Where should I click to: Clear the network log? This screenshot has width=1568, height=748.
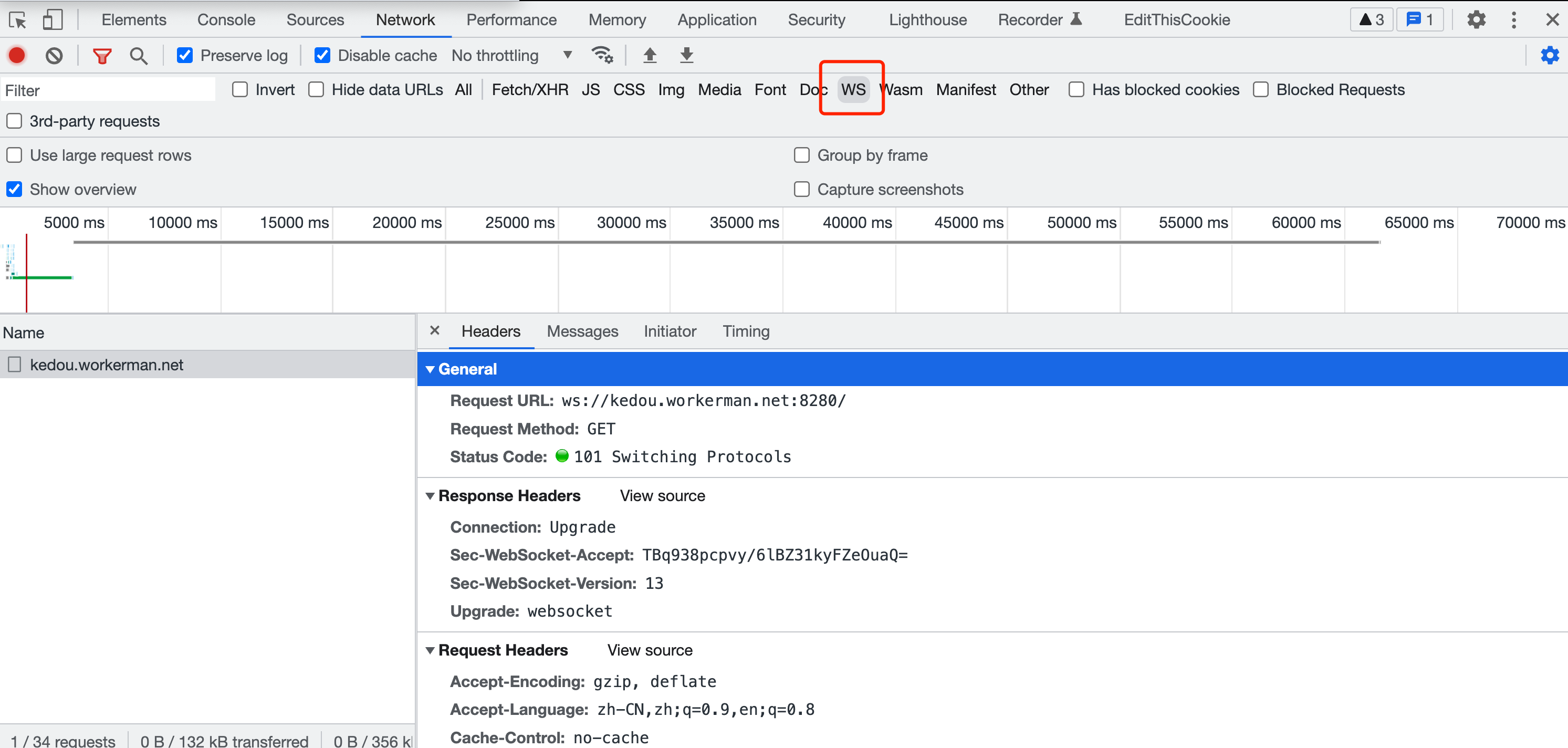54,56
